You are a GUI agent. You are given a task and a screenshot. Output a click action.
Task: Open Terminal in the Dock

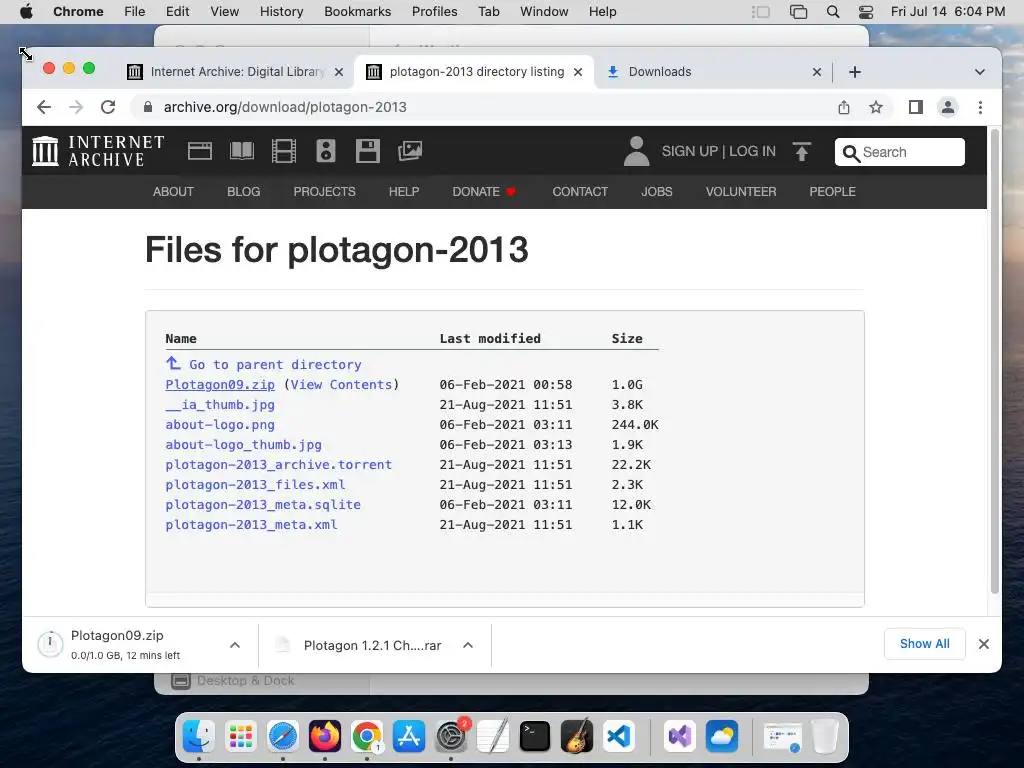click(x=535, y=737)
